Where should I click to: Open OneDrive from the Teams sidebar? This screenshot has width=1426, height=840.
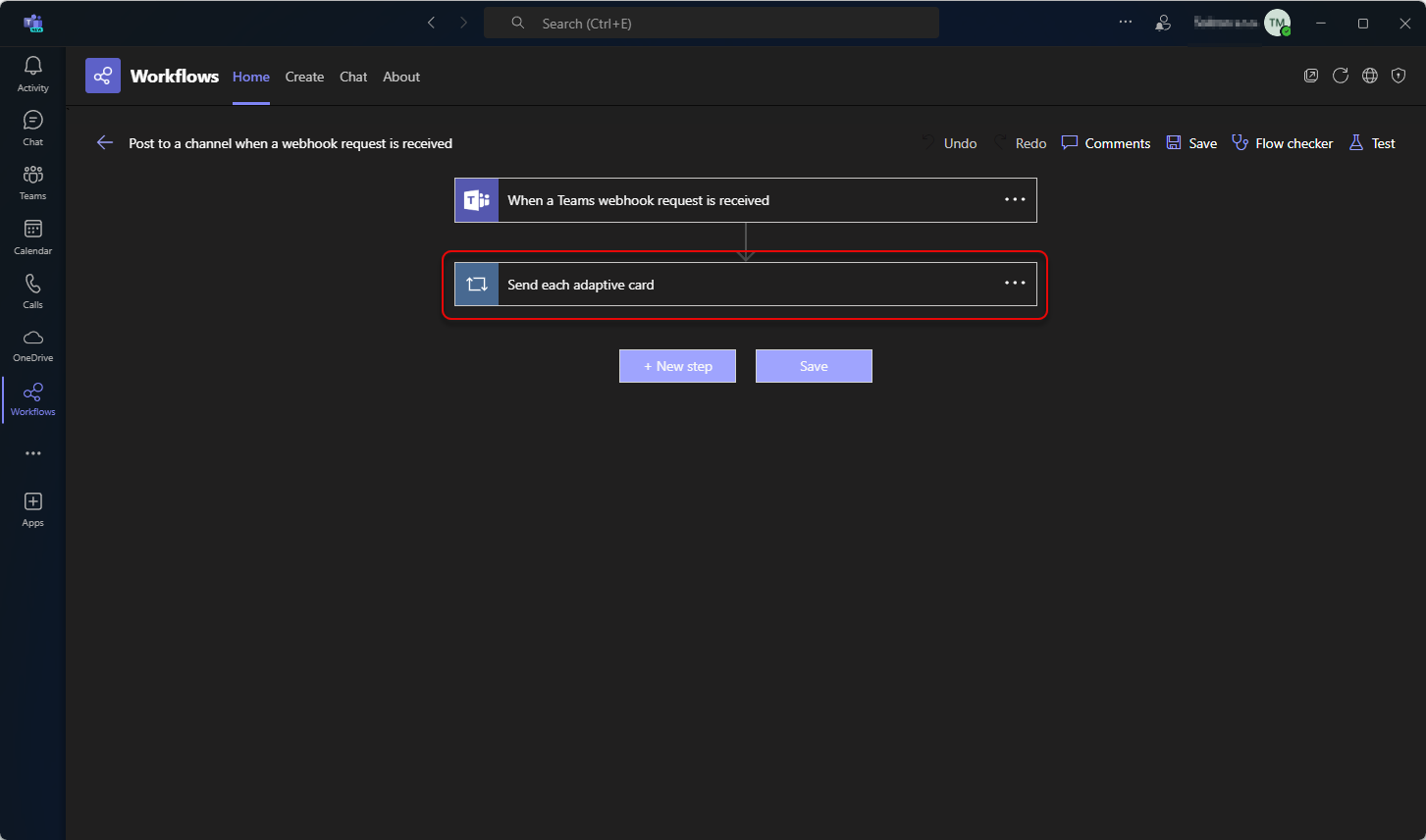[x=32, y=343]
